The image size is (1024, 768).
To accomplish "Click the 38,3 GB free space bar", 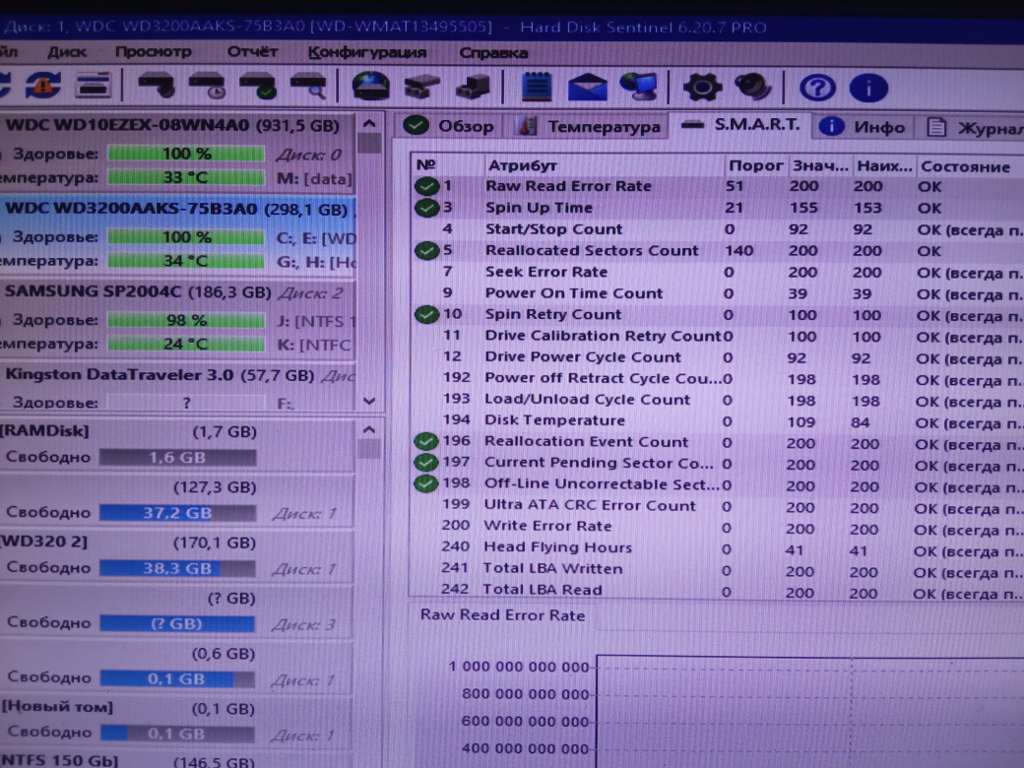I will (177, 569).
